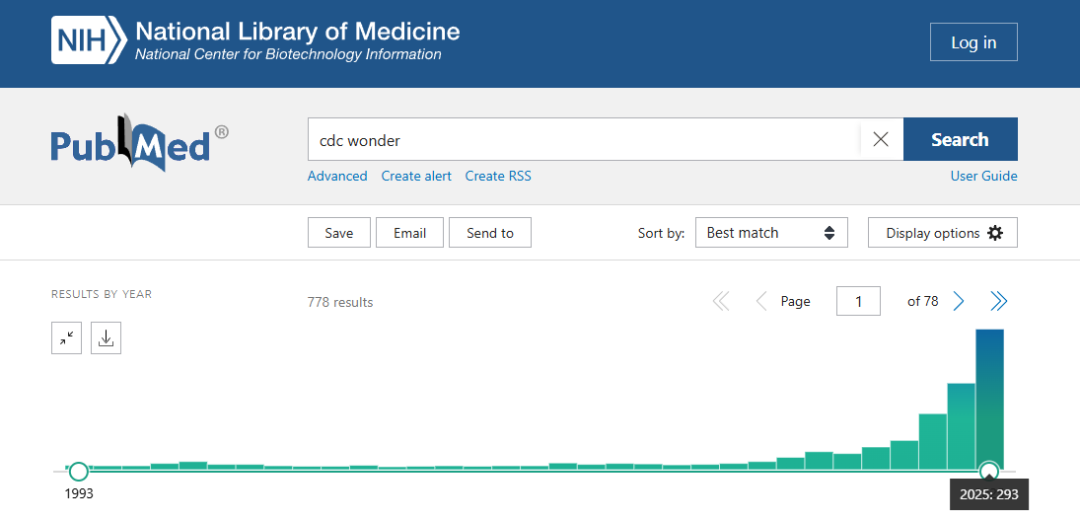Click the 1993 start year slider handle
1080x521 pixels.
coord(78,471)
